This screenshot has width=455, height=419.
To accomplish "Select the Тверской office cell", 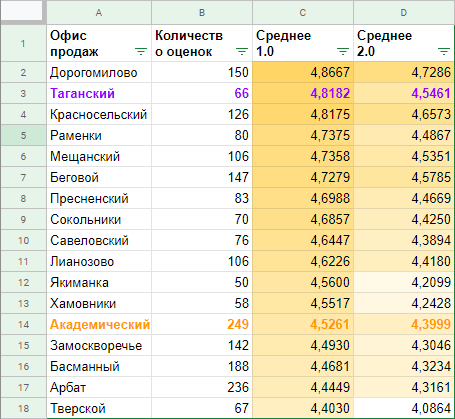I will (99, 408).
